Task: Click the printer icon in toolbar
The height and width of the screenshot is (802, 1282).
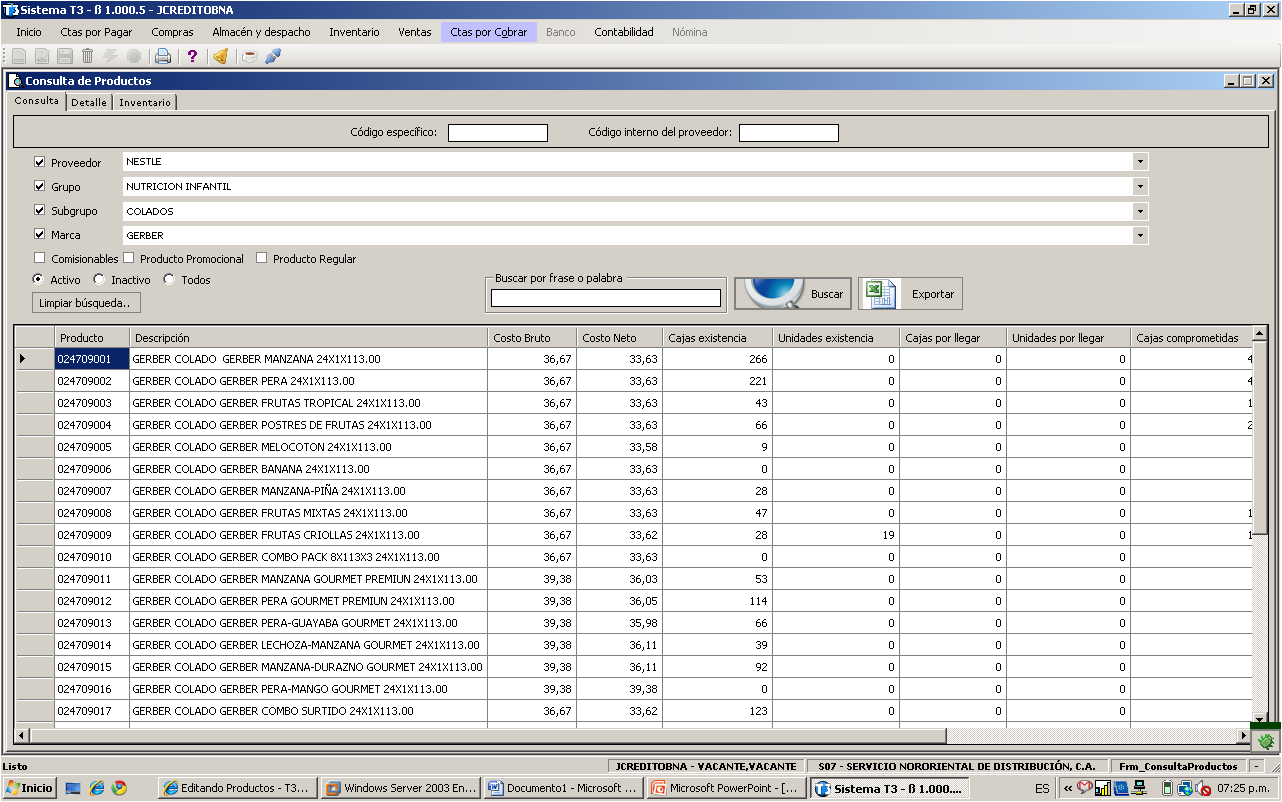Action: (163, 56)
